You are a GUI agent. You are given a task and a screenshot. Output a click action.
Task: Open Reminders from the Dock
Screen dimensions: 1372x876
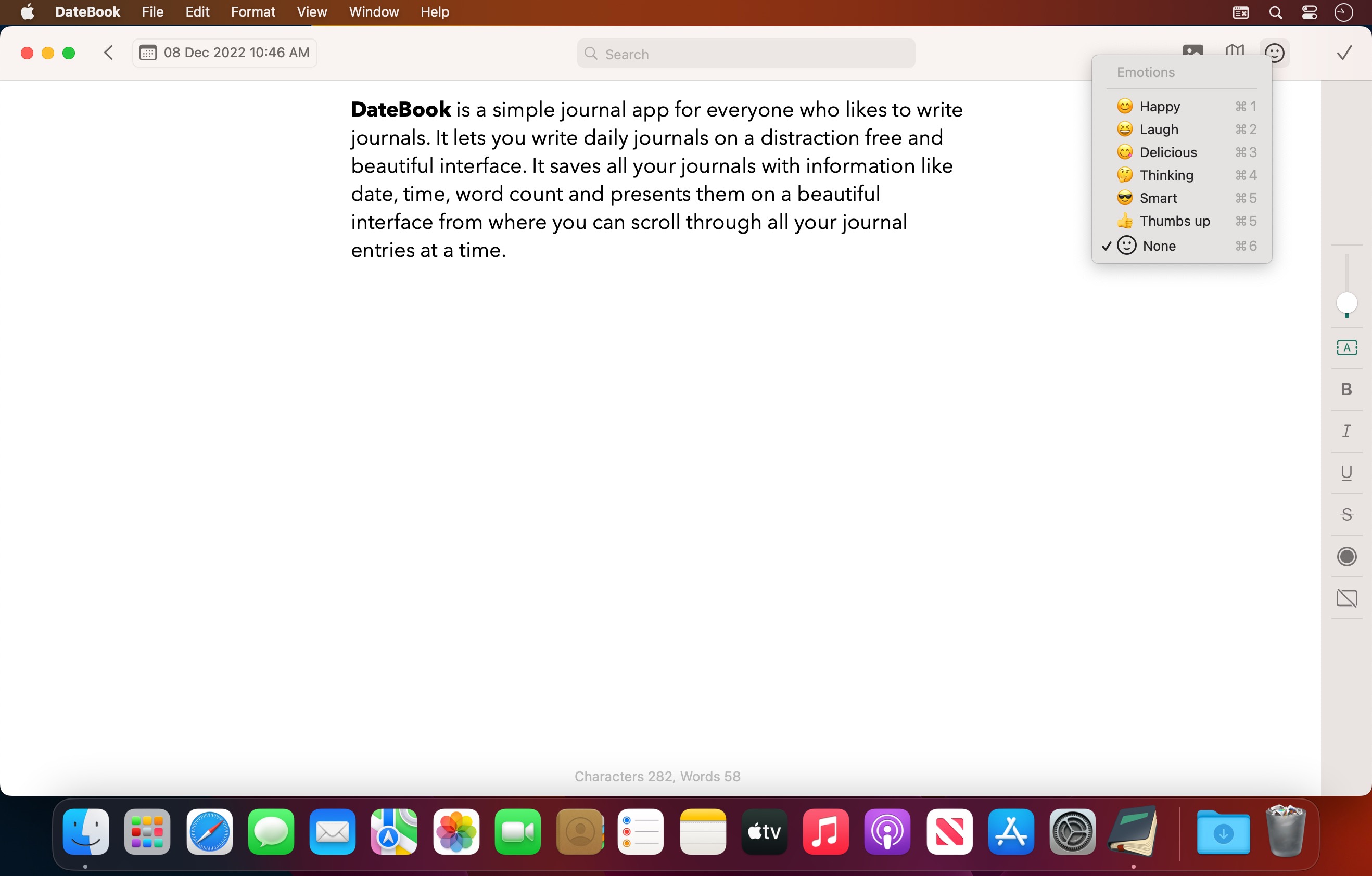point(640,831)
